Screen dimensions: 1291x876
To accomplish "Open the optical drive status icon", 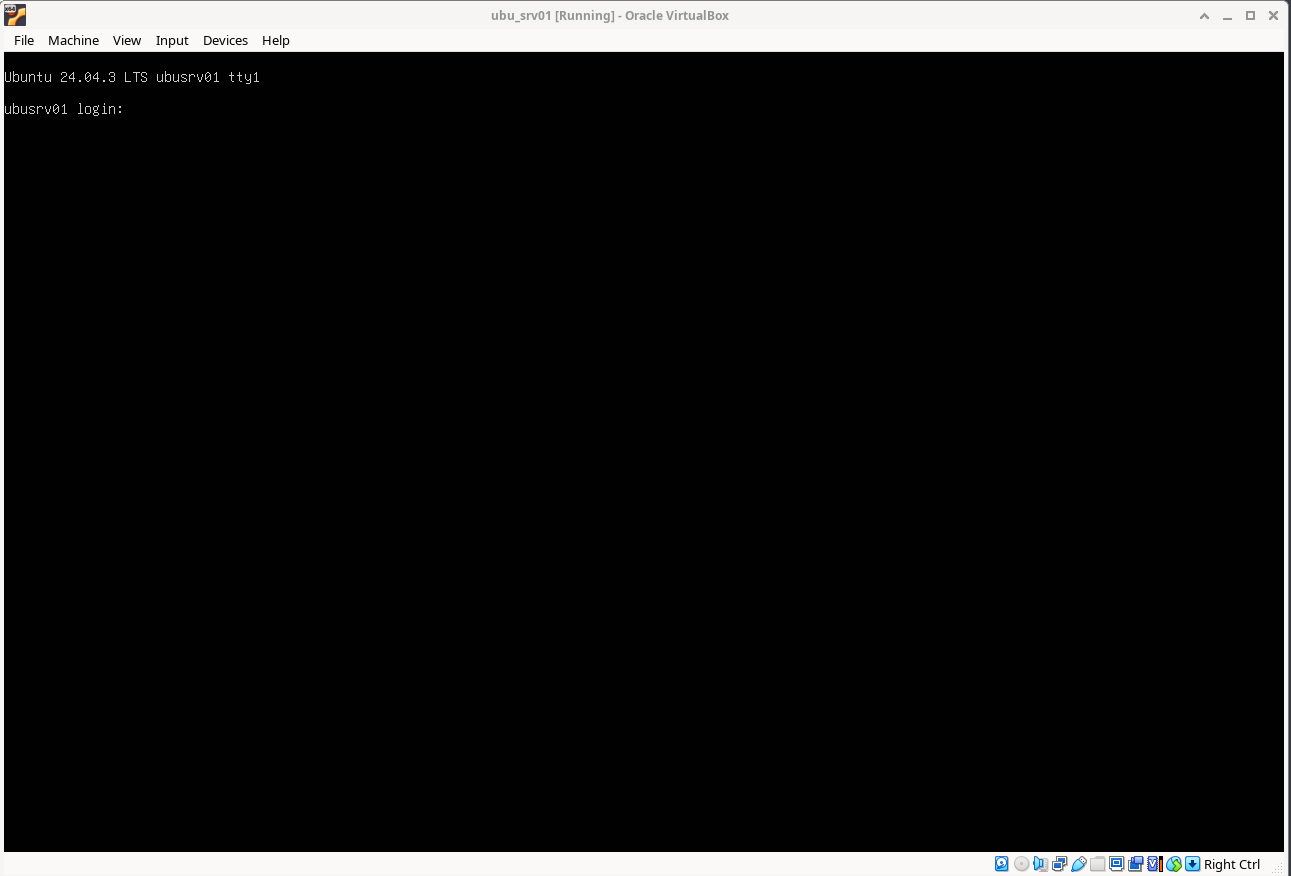I will pyautogui.click(x=1021, y=864).
